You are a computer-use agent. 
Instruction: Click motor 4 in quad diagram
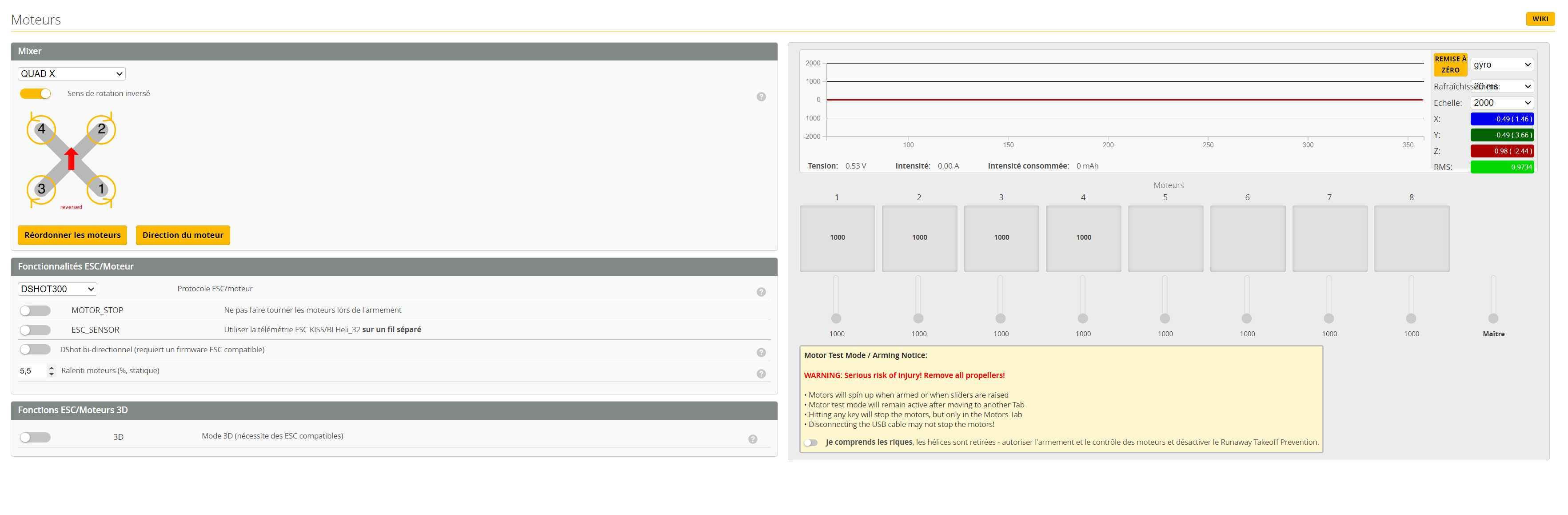pyautogui.click(x=41, y=129)
